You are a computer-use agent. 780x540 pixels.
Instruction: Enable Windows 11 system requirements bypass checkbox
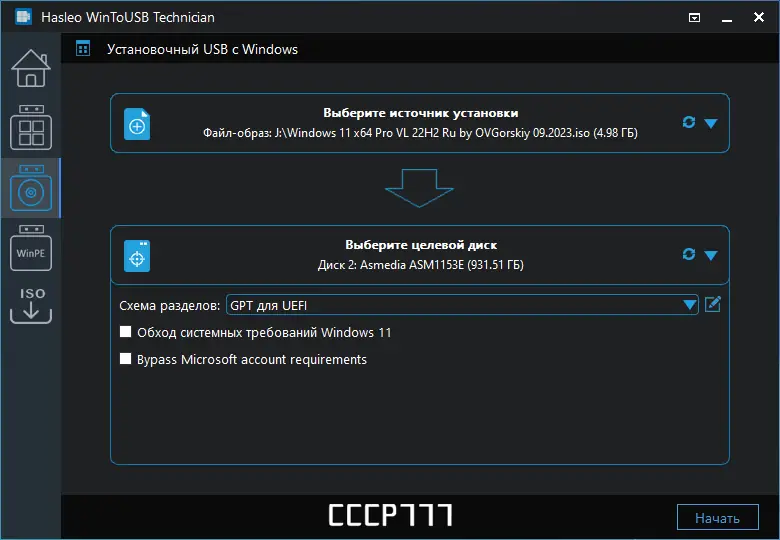(x=126, y=332)
